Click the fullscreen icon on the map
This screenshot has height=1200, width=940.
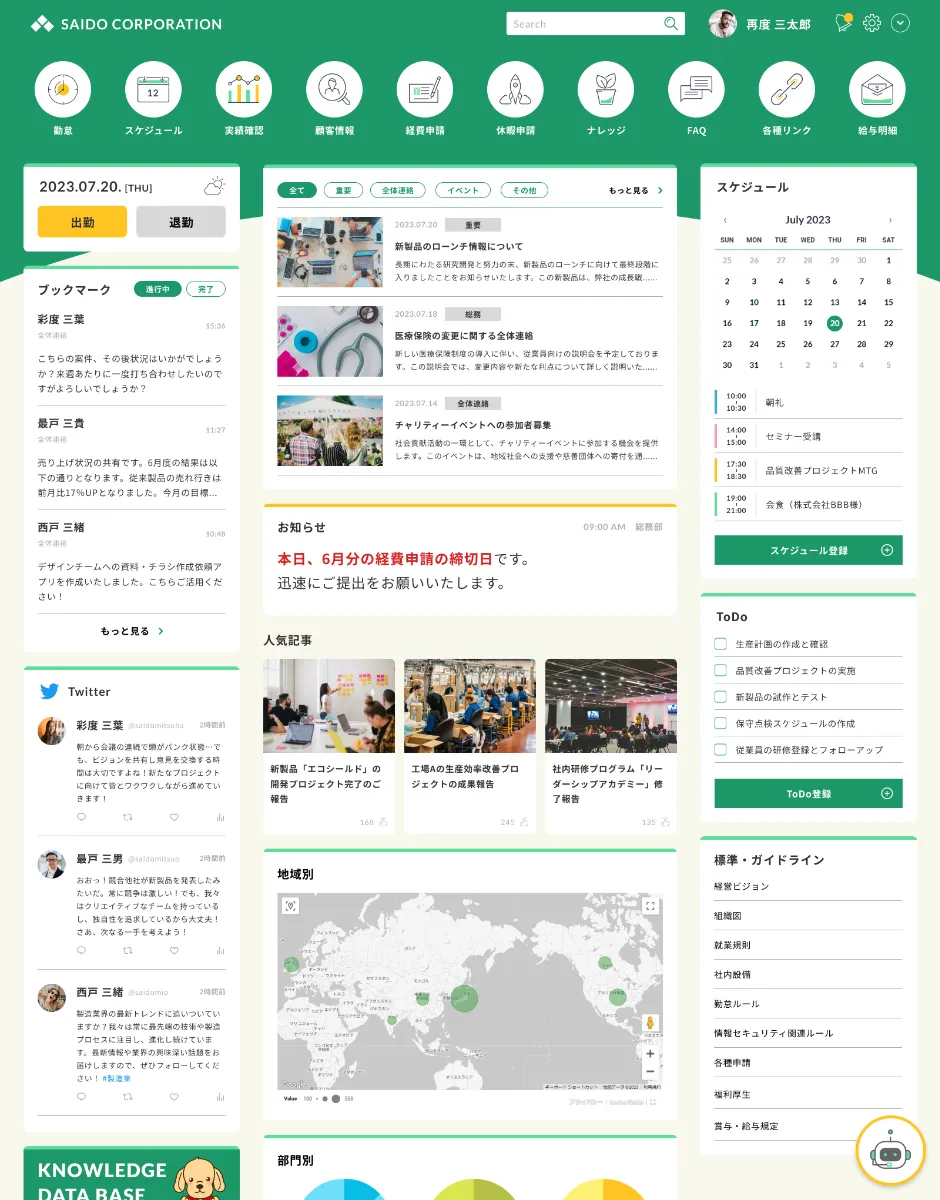(650, 906)
